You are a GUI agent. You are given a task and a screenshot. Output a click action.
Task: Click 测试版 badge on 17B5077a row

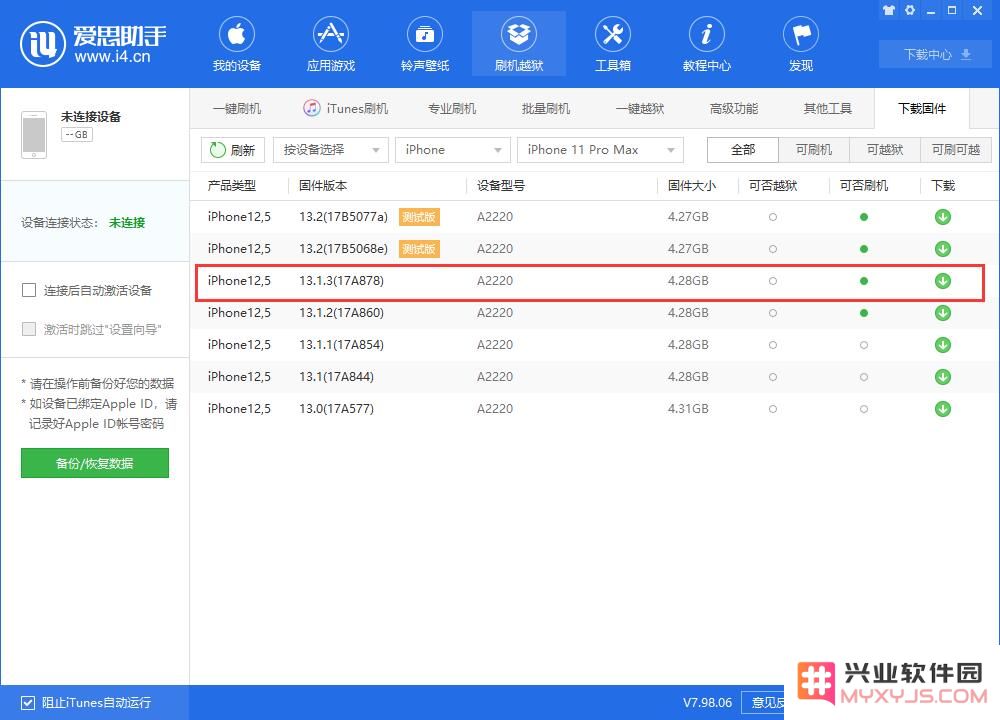click(x=419, y=217)
